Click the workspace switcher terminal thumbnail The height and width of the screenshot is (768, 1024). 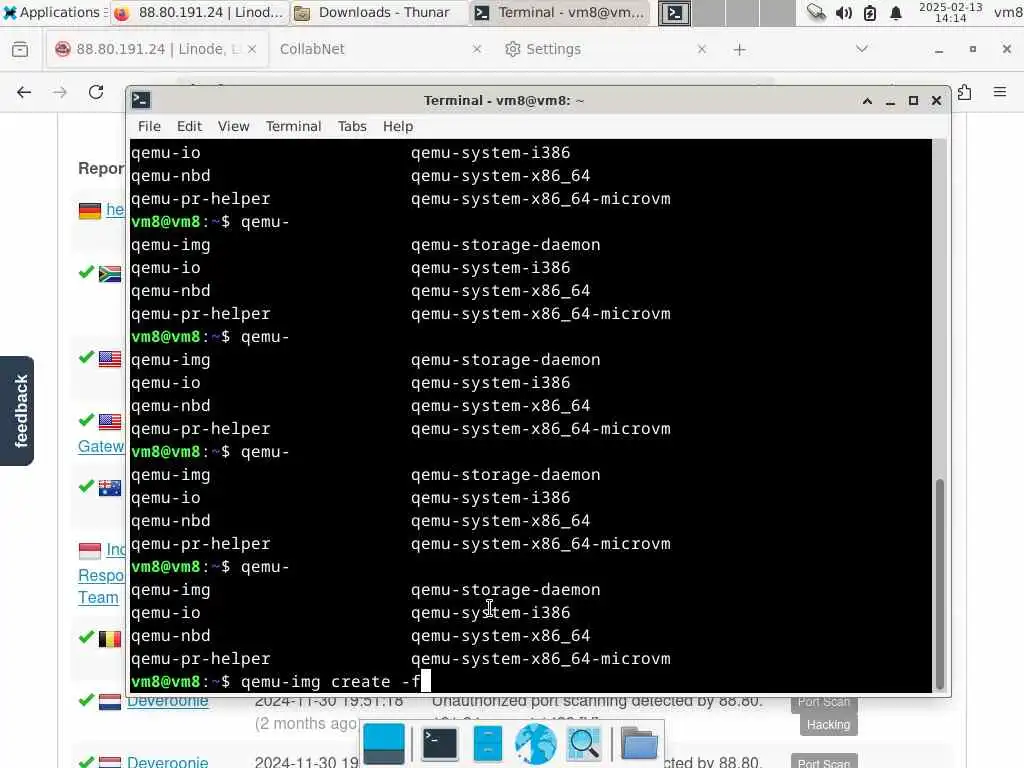click(675, 13)
